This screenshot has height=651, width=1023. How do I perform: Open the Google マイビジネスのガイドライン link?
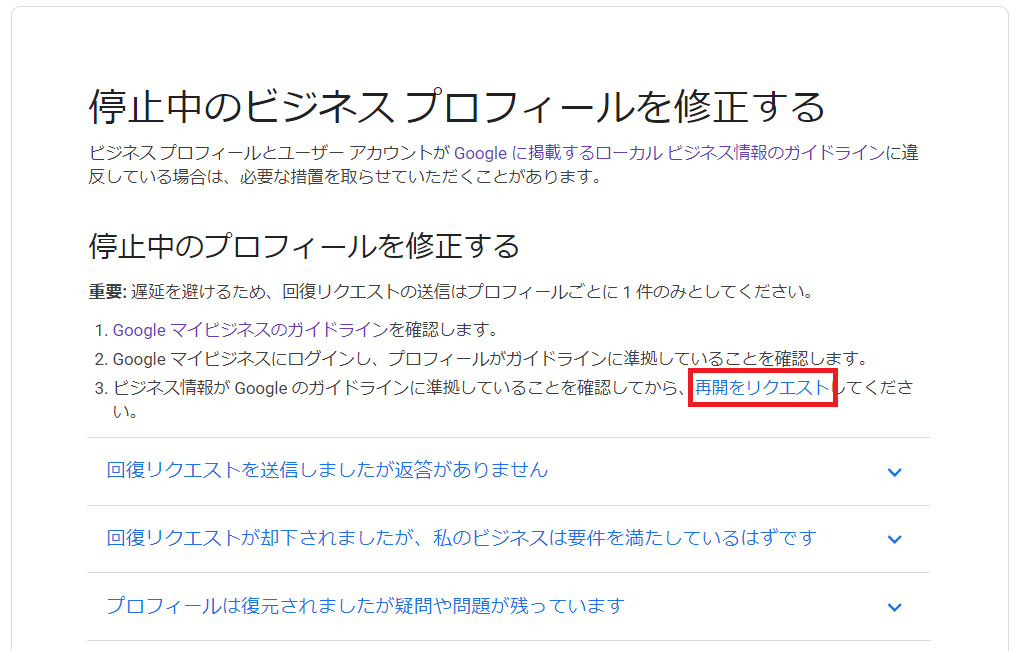[x=251, y=330]
